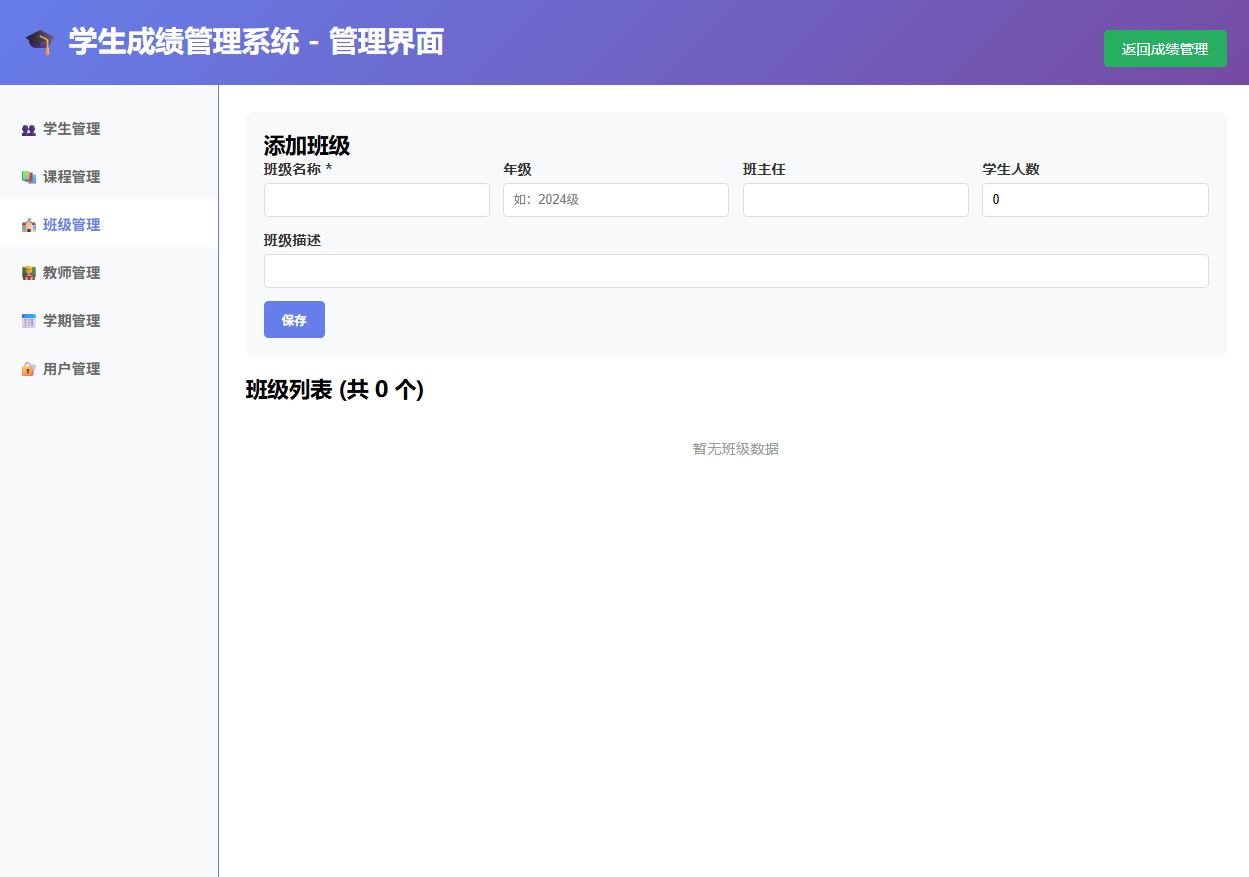Click the 保存 button
Image resolution: width=1249 pixels, height=877 pixels.
294,320
